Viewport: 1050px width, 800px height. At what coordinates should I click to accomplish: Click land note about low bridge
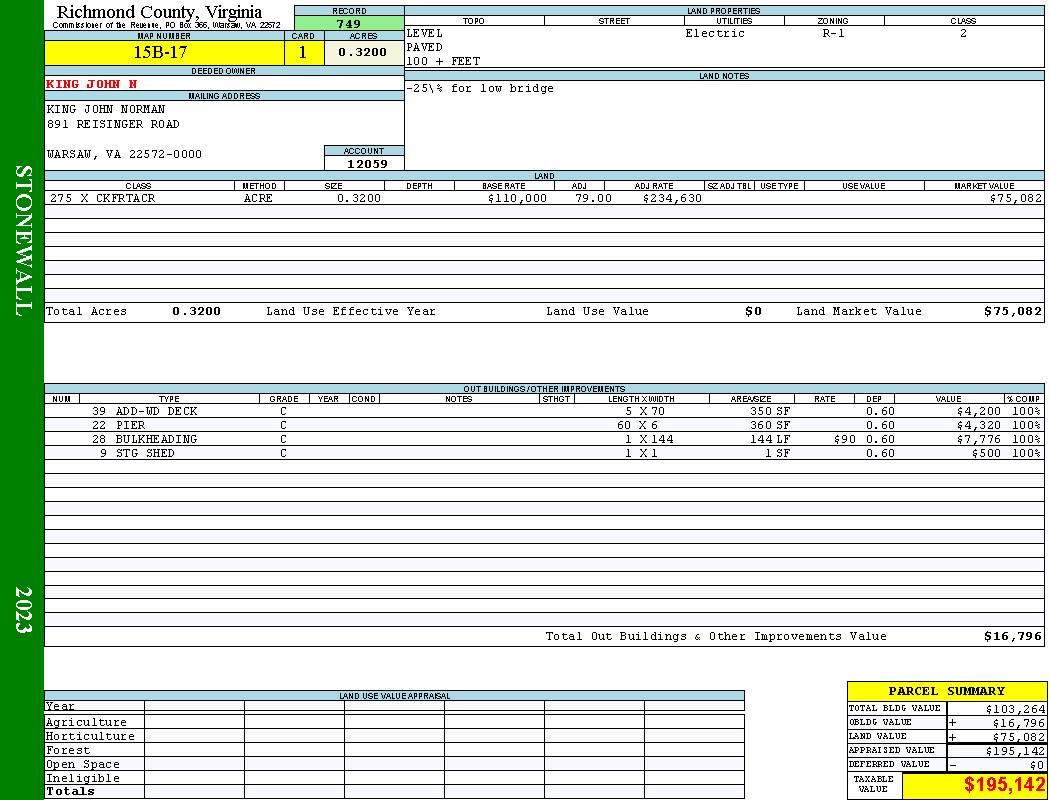pyautogui.click(x=479, y=88)
